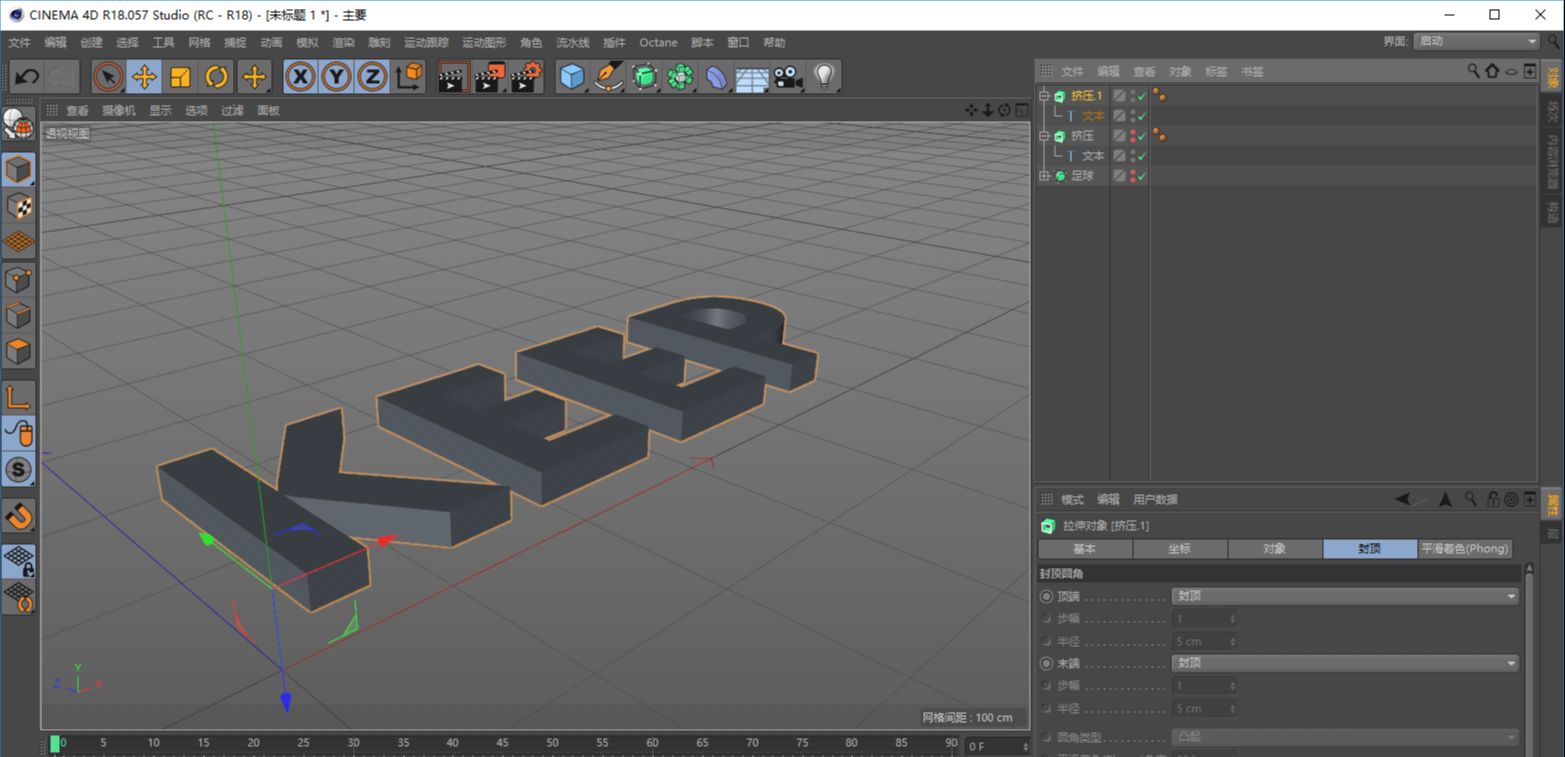1565x757 pixels.
Task: Switch to the 平滑着色(Phong) tab
Action: pyautogui.click(x=1465, y=549)
